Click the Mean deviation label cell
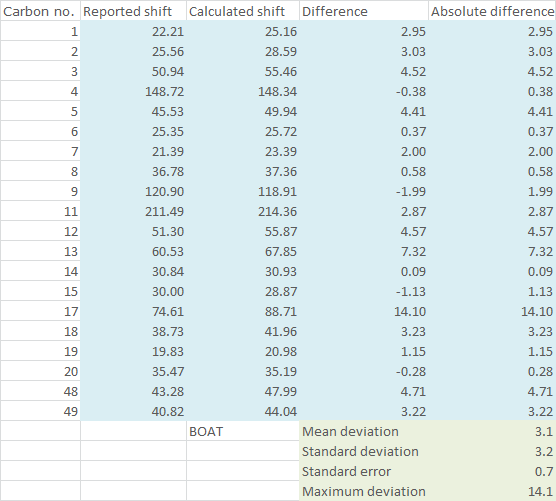The width and height of the screenshot is (556, 501). click(x=364, y=431)
